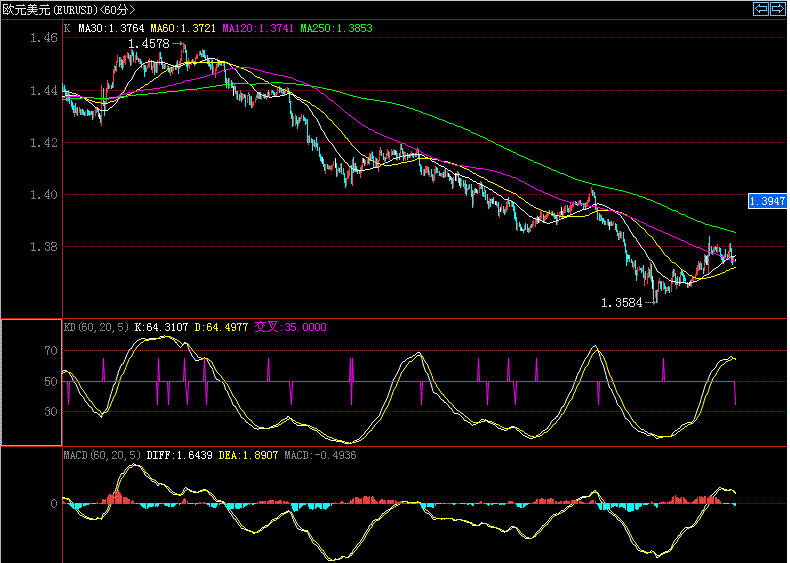The height and width of the screenshot is (563, 790).
Task: Click the 1.44 price axis label
Action: click(44, 91)
